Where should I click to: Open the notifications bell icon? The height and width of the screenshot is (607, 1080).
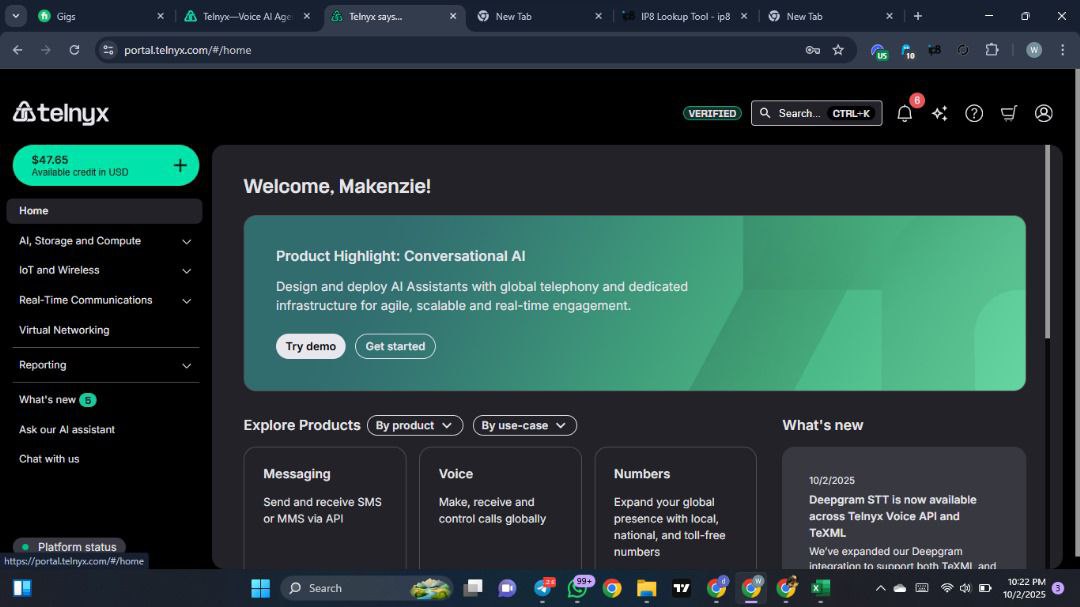(x=904, y=114)
